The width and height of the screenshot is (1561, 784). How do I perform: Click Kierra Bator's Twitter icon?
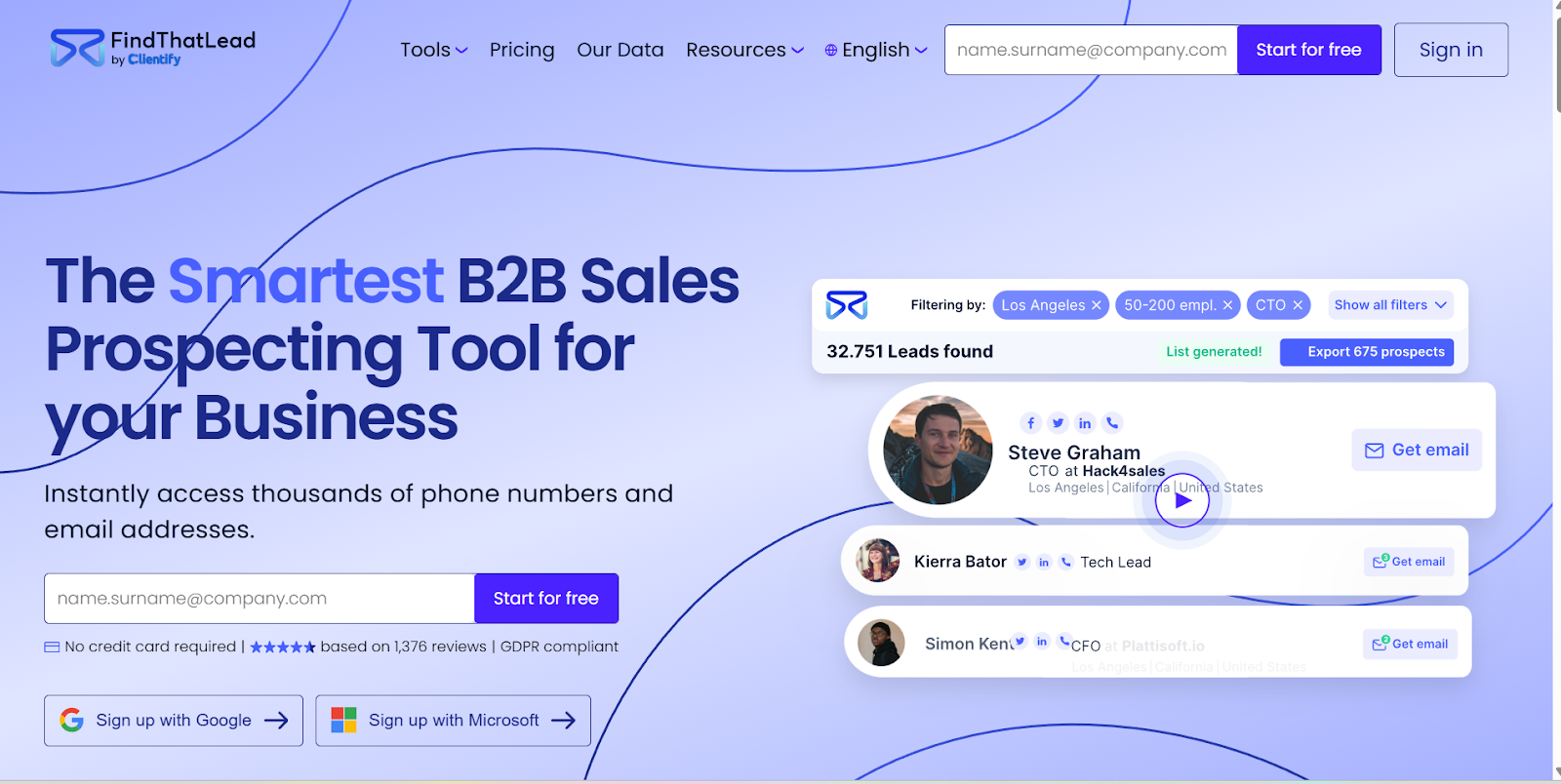1021,562
